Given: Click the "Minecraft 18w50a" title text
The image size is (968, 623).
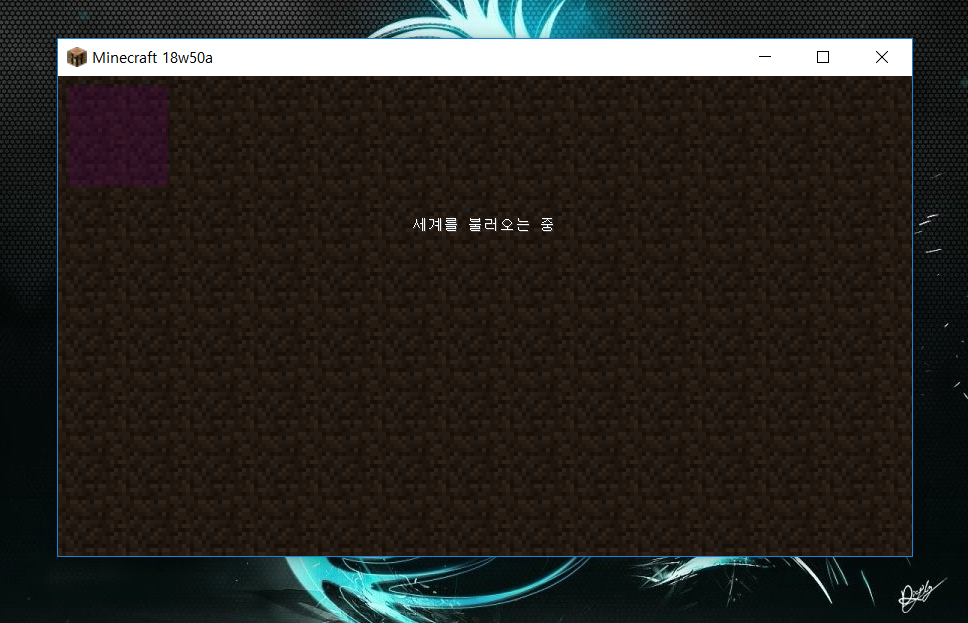Looking at the screenshot, I should [x=152, y=57].
